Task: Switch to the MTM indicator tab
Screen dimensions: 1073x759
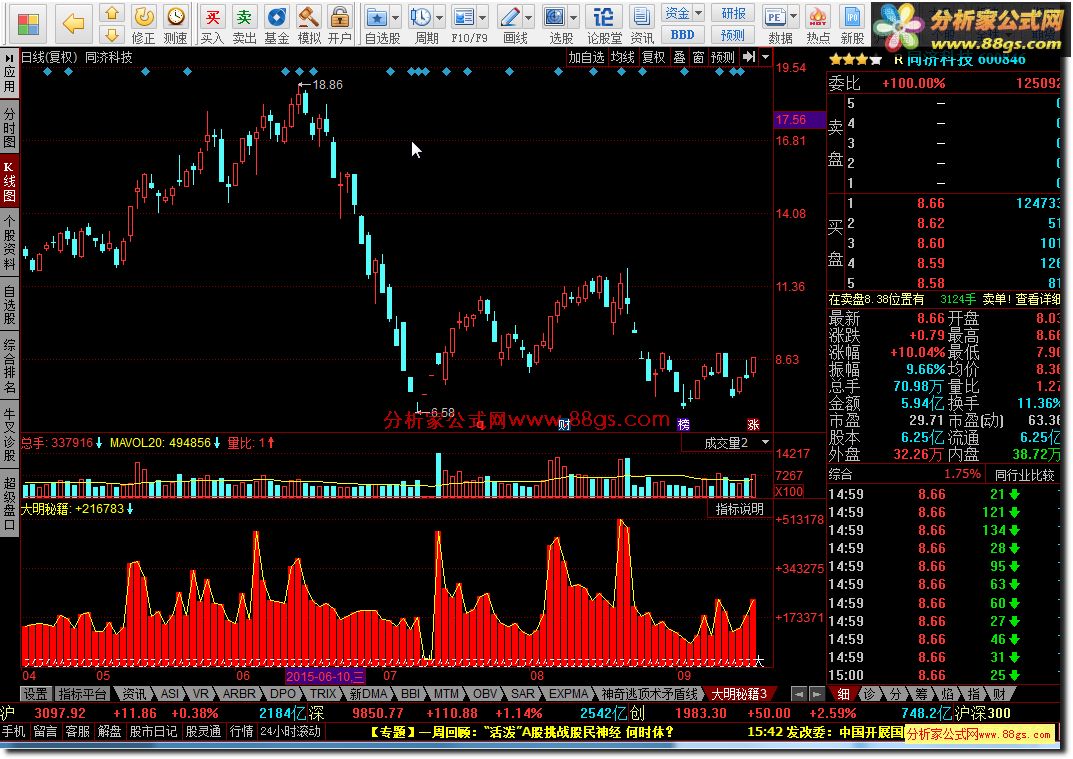Action: tap(445, 694)
